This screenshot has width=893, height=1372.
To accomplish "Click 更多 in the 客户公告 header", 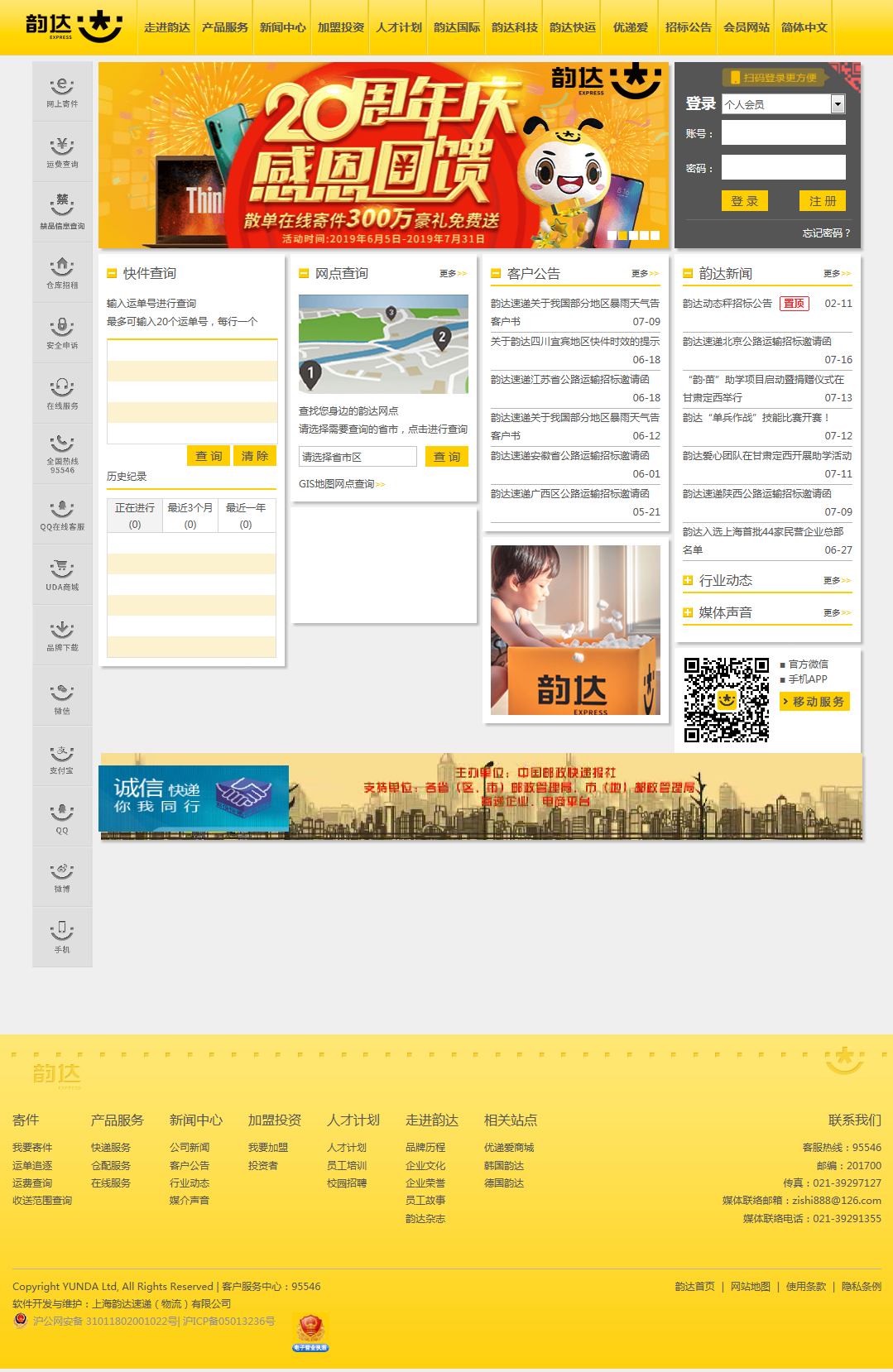I will pyautogui.click(x=646, y=274).
